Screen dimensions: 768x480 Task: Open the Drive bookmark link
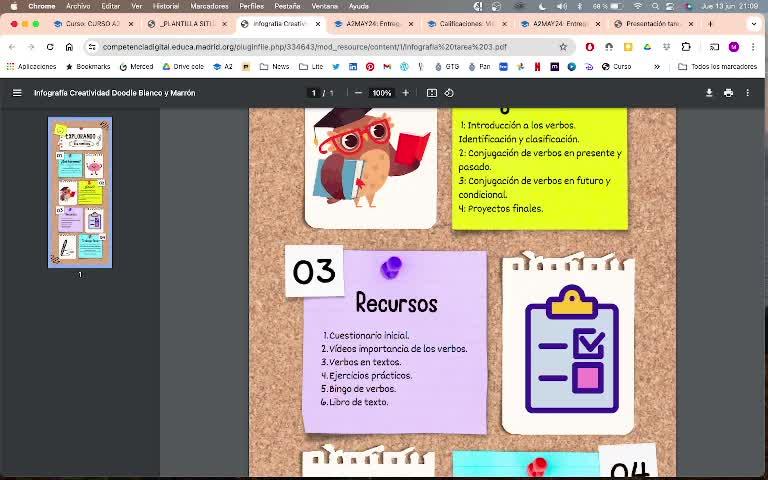[183, 67]
